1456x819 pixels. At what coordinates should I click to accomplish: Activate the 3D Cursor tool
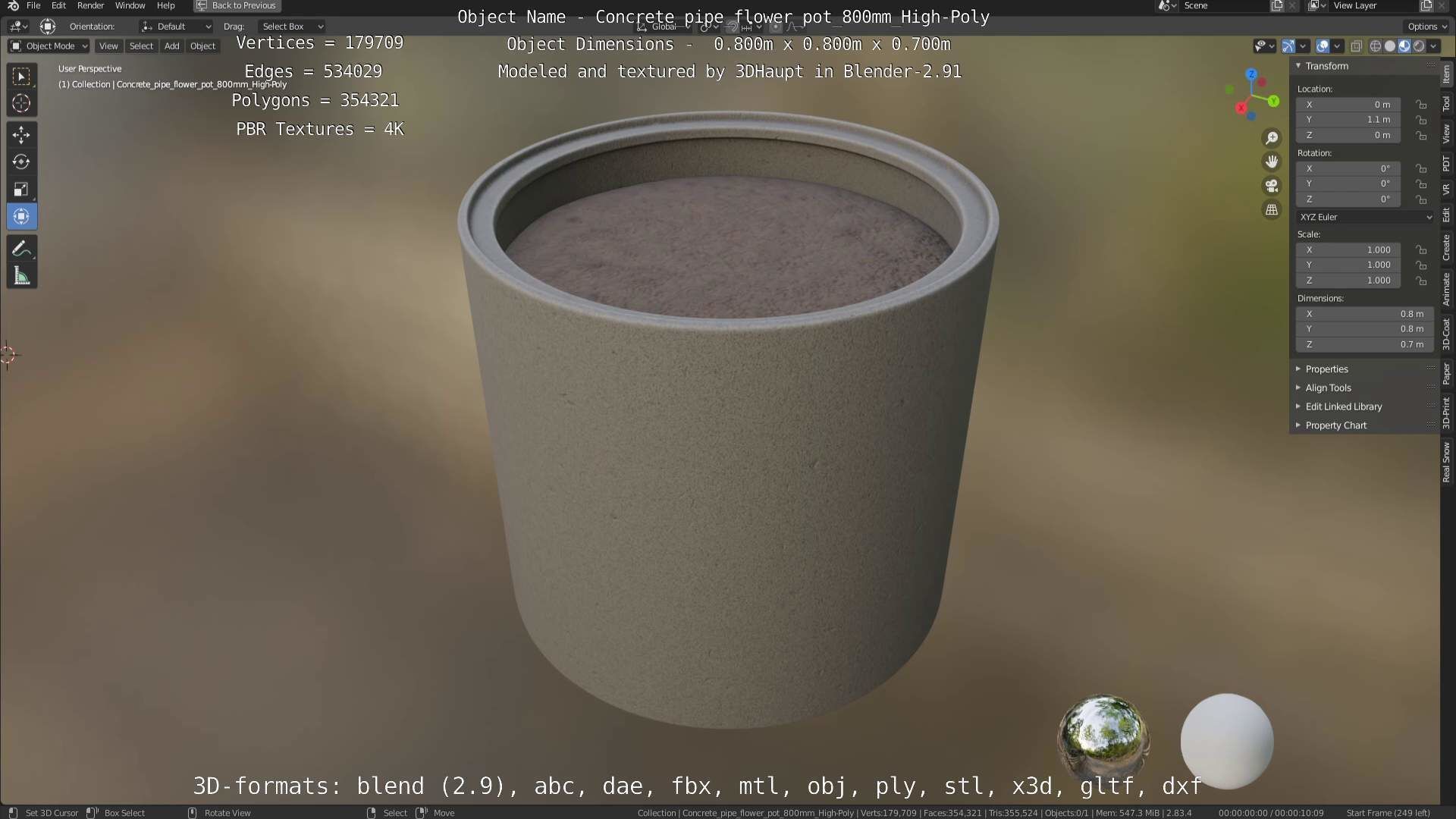click(x=21, y=103)
